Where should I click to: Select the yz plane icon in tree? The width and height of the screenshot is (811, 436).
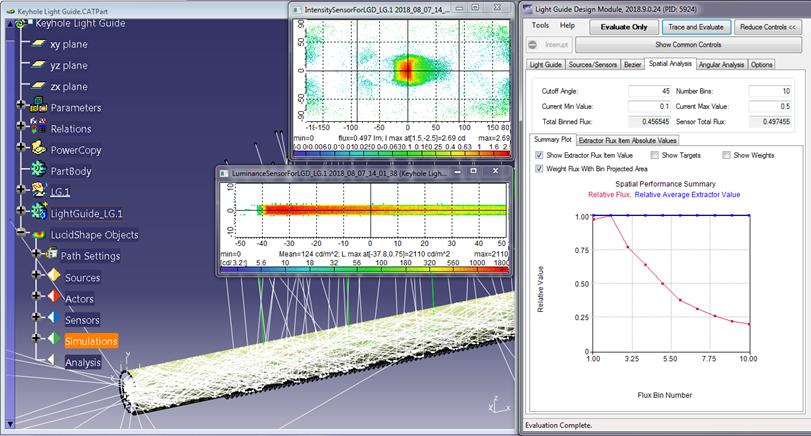38,65
